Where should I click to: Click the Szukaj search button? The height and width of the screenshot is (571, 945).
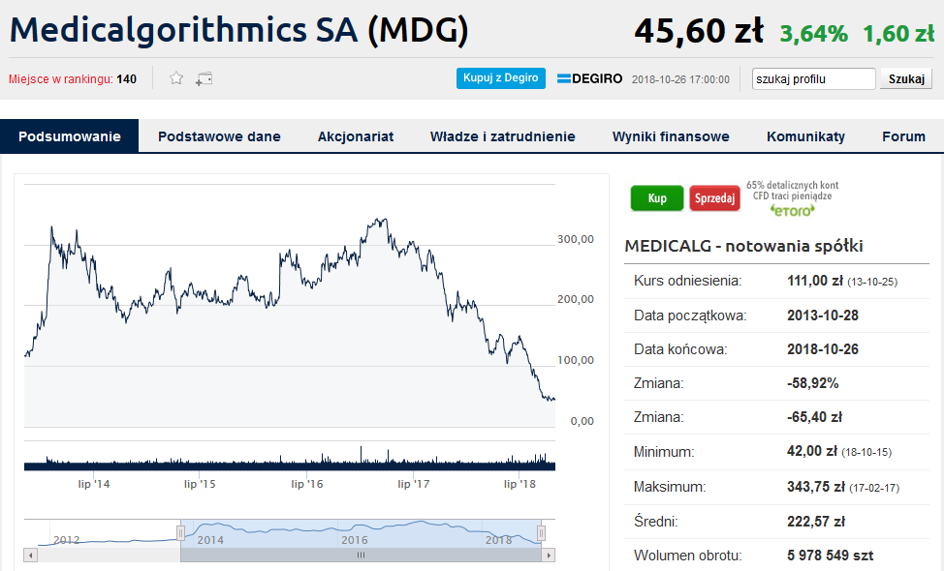point(906,79)
